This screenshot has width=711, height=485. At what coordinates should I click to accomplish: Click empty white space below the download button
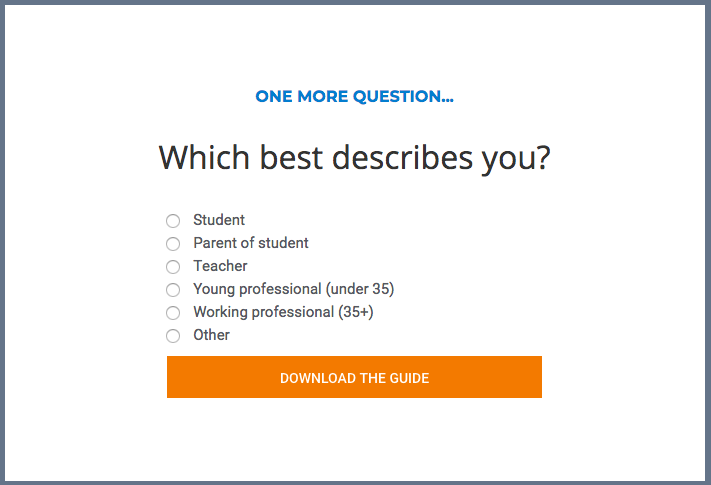(x=355, y=440)
